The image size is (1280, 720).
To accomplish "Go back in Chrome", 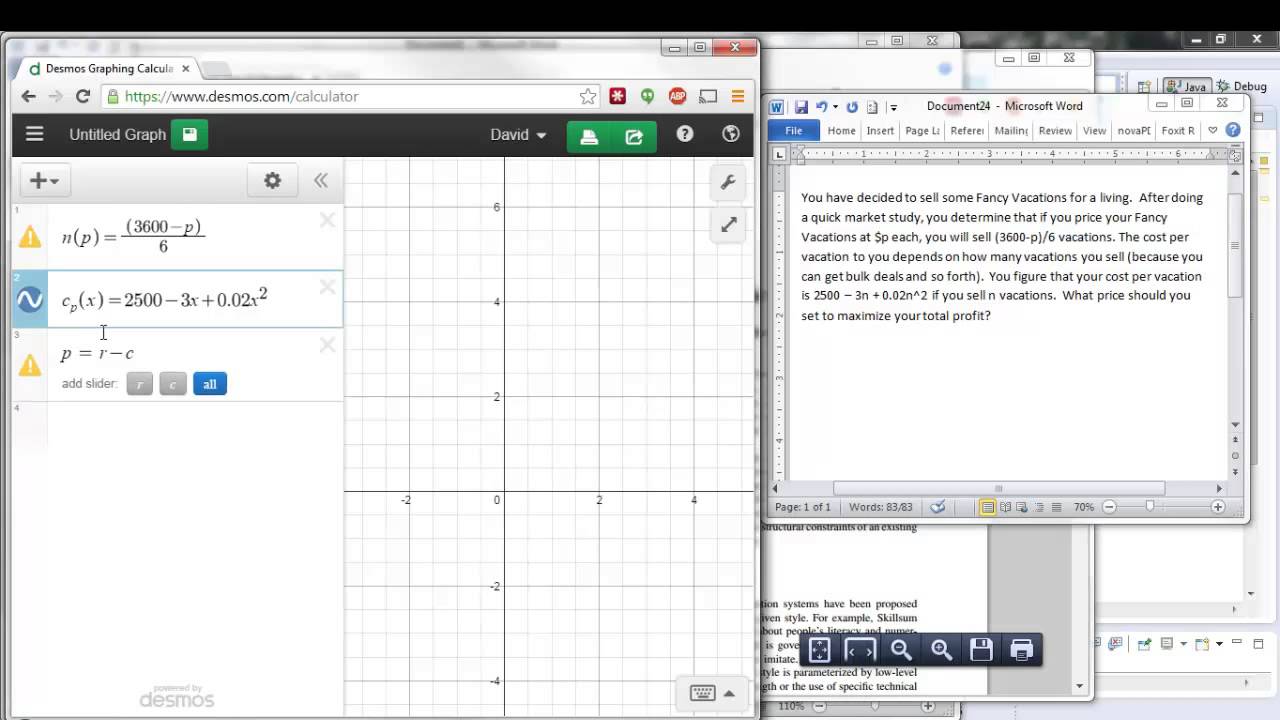I will coord(28,96).
